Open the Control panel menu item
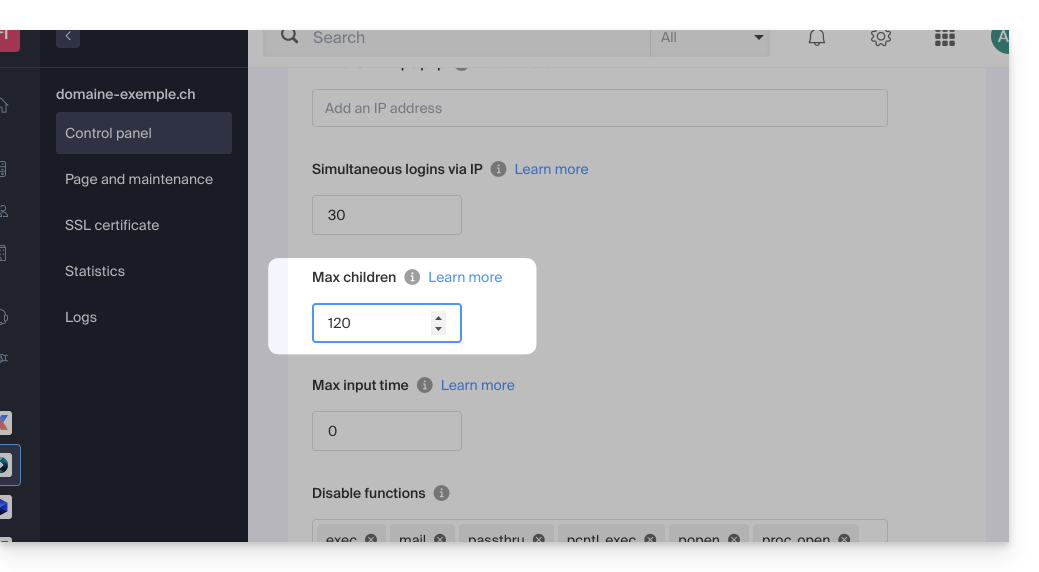The height and width of the screenshot is (572, 1039). pos(143,133)
